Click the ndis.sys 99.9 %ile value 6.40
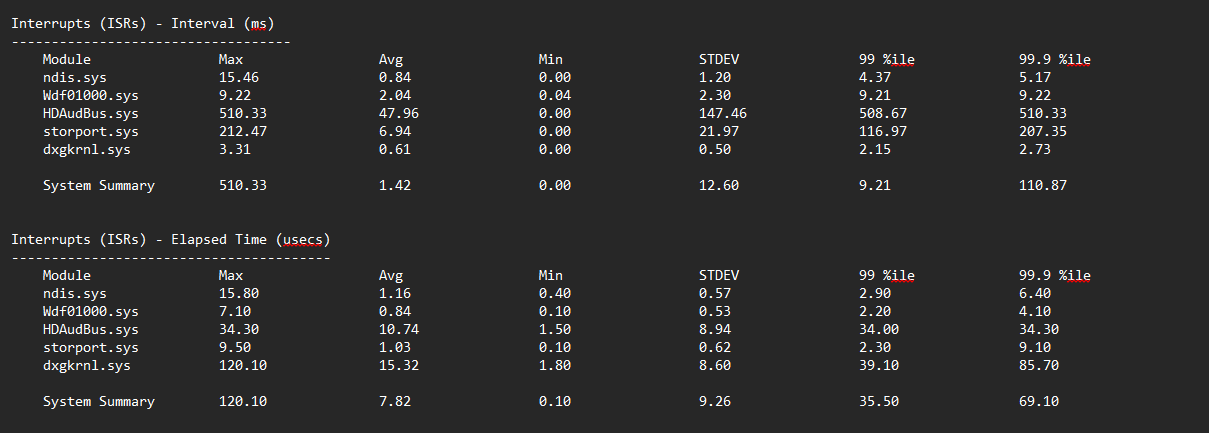Image resolution: width=1209 pixels, height=433 pixels. [x=1034, y=293]
